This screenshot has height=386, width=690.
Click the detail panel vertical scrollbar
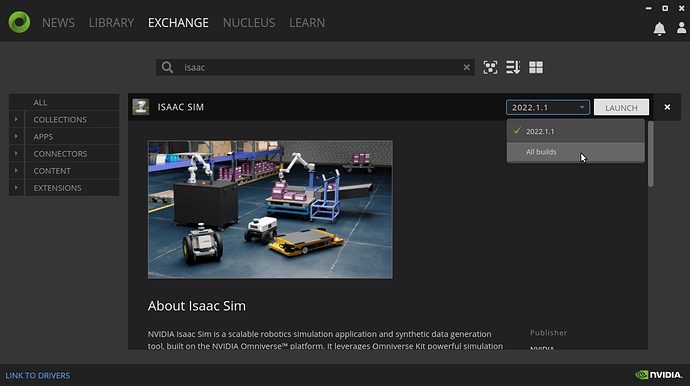[651, 154]
